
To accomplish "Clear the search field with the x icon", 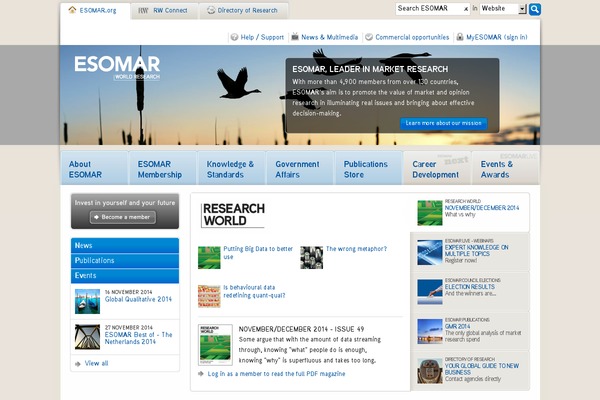I will [466, 9].
